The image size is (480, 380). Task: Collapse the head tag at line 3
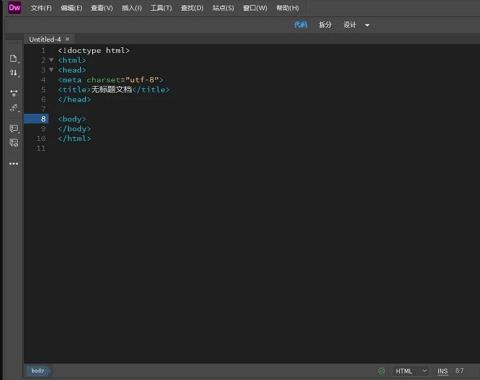pyautogui.click(x=51, y=70)
